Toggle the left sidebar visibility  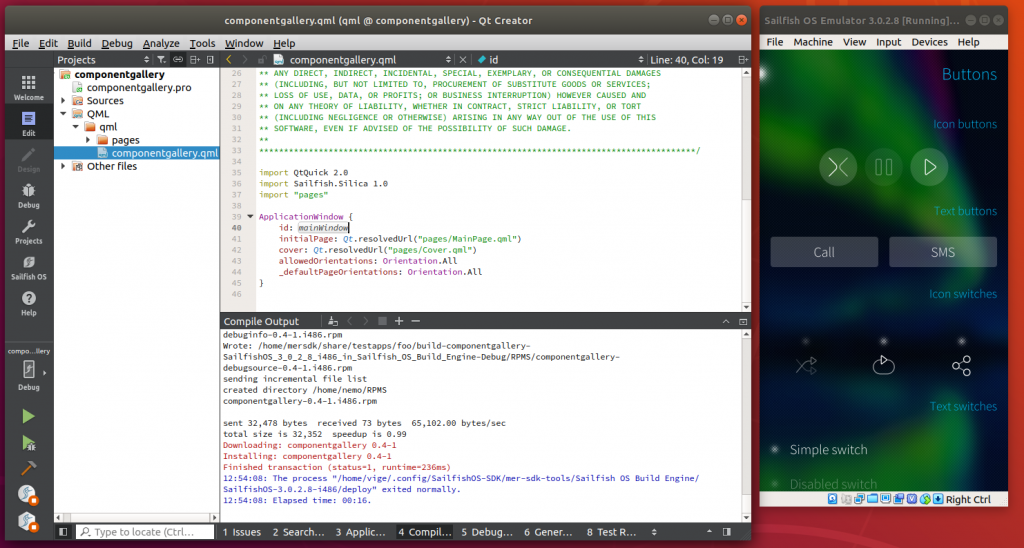(x=63, y=532)
